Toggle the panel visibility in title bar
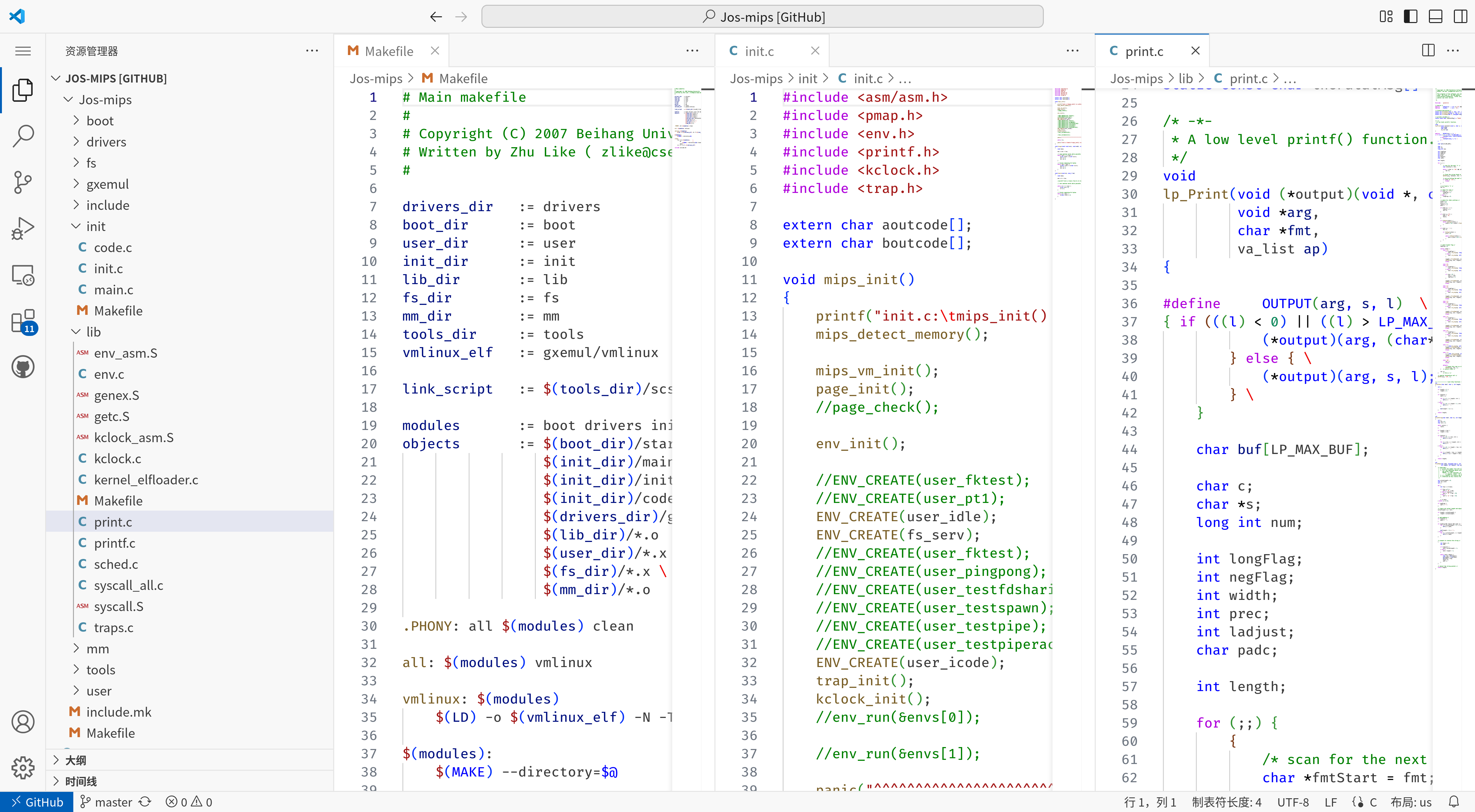This screenshot has height=812, width=1475. [x=1435, y=16]
